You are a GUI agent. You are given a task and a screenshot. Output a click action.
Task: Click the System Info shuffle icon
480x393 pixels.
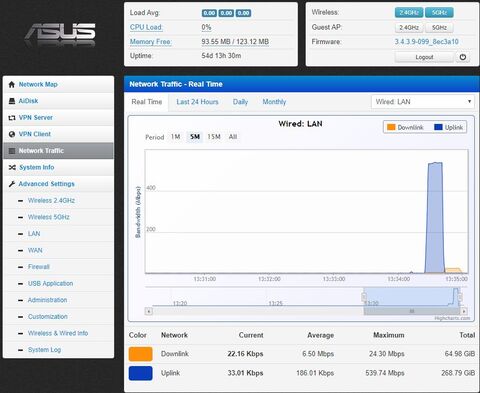coord(12,167)
